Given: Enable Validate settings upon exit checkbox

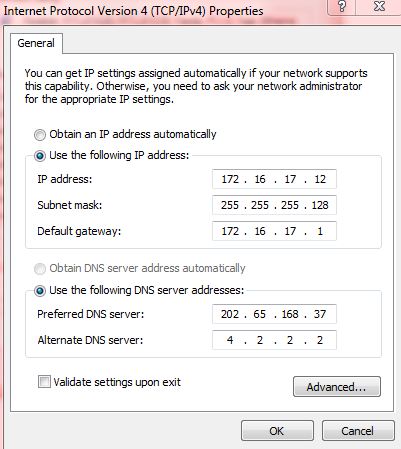Looking at the screenshot, I should pos(44,382).
